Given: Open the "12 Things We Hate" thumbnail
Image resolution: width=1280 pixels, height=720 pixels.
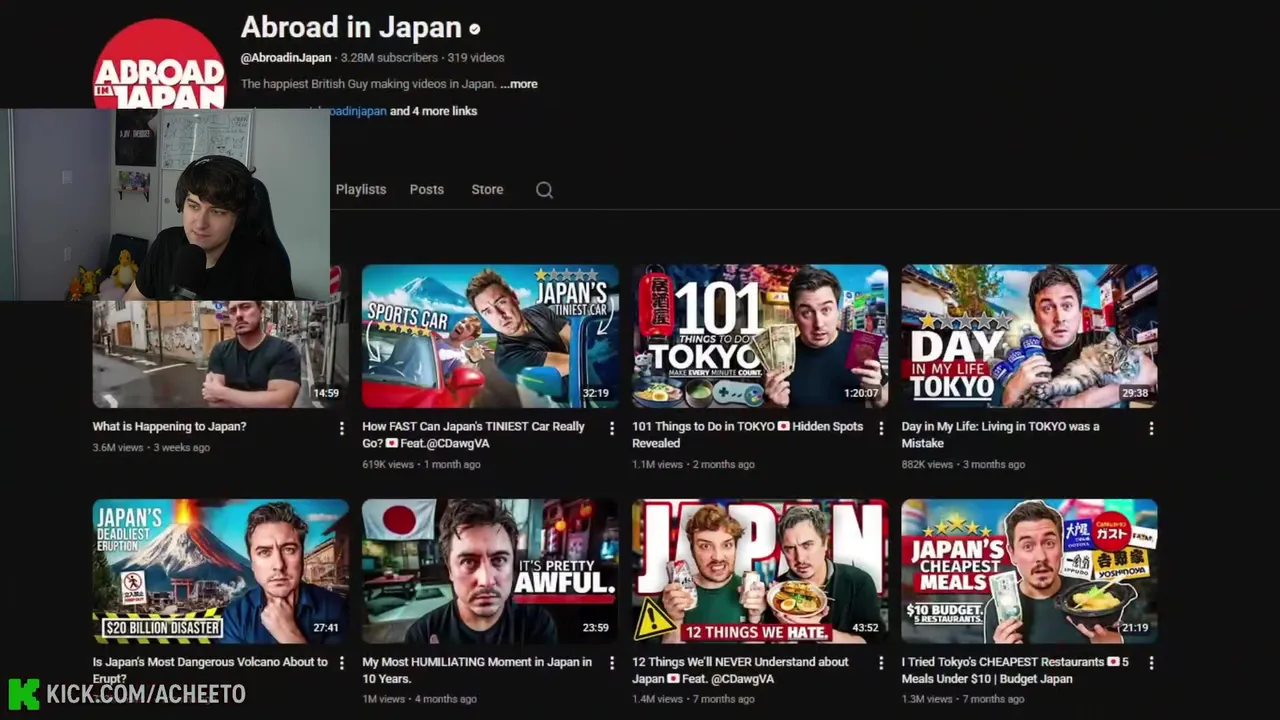Looking at the screenshot, I should (760, 571).
